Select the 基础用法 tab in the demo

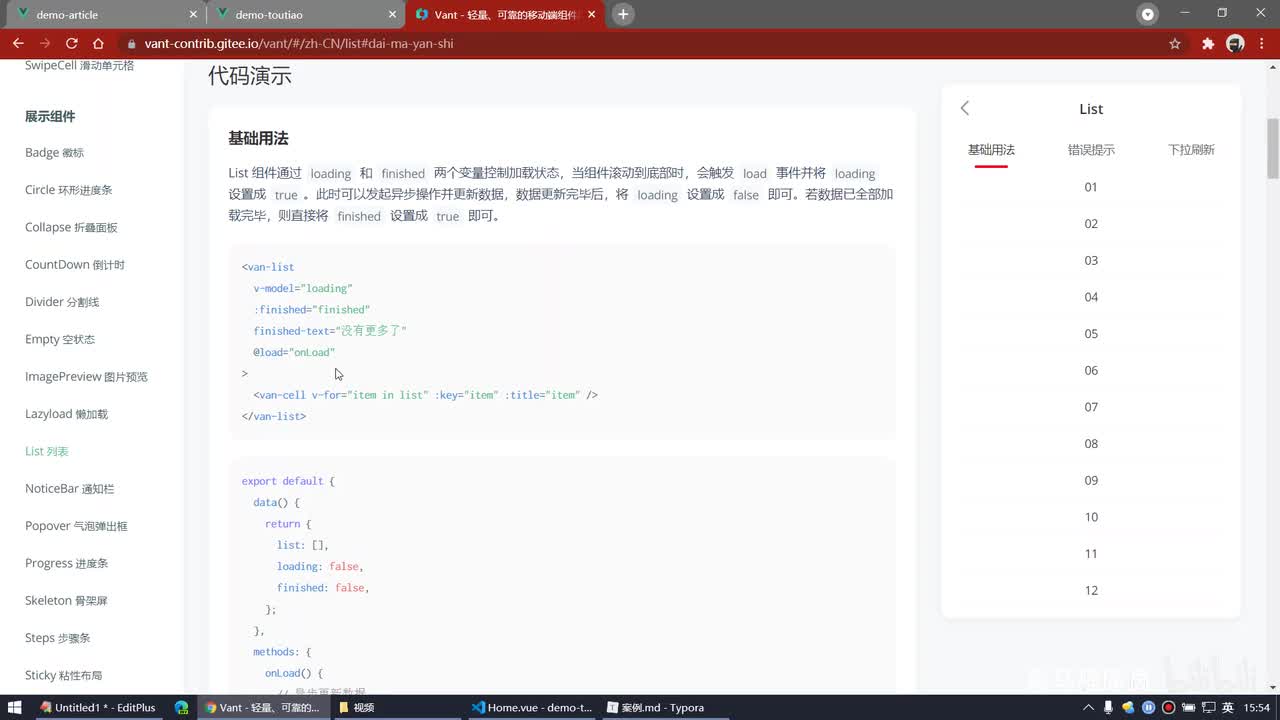click(991, 150)
